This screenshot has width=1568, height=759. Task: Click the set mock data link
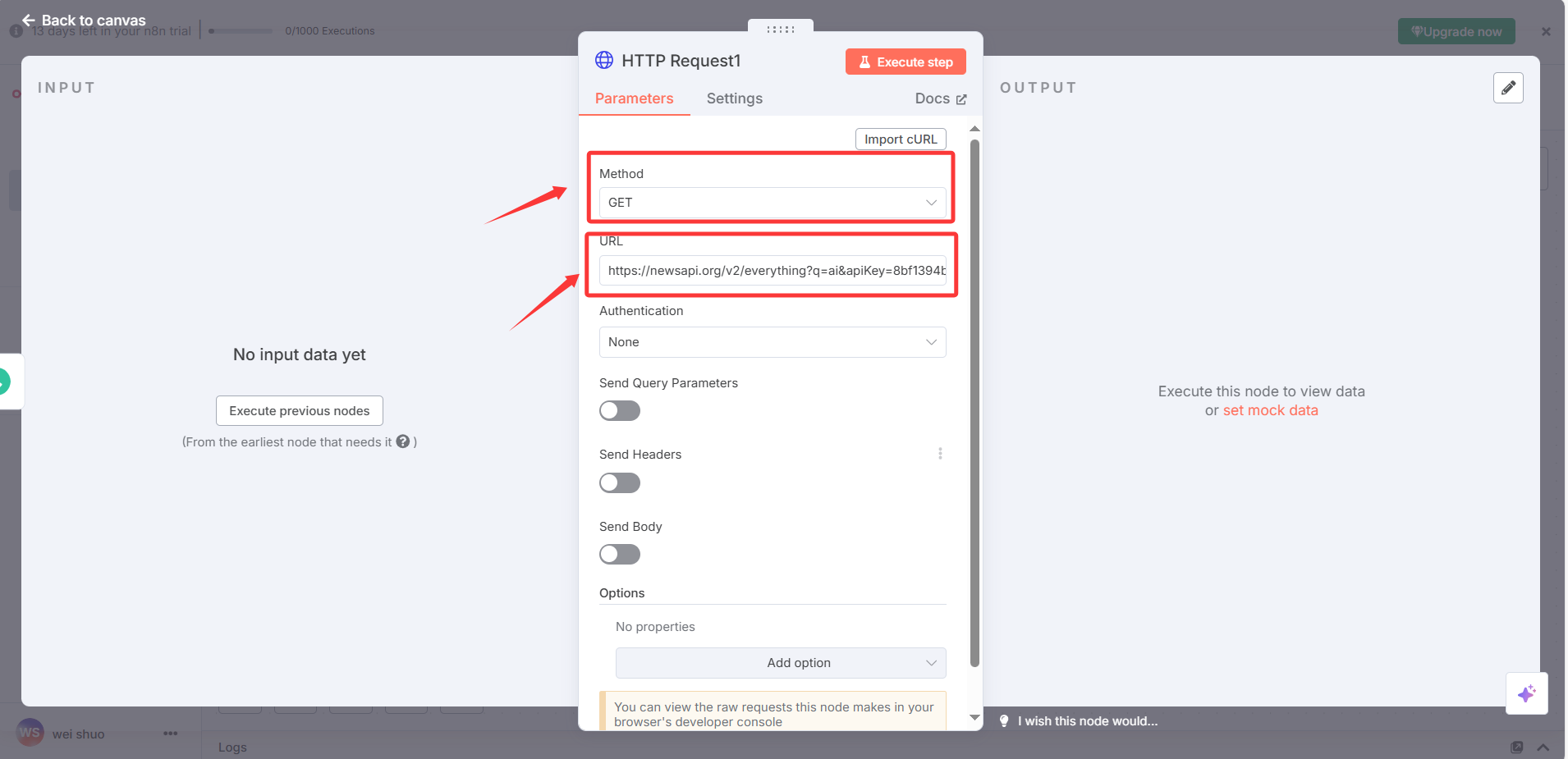(1271, 410)
